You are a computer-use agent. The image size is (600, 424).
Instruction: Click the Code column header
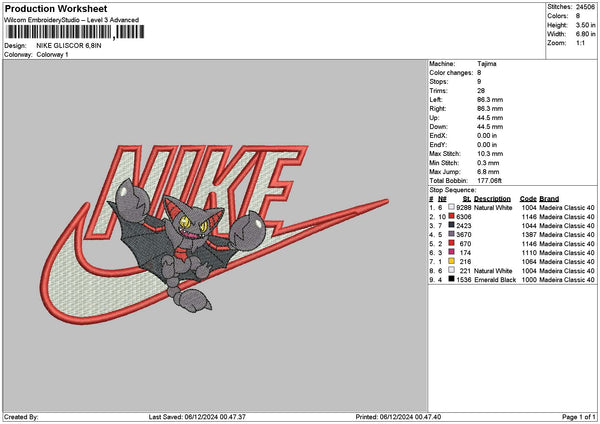[528, 199]
